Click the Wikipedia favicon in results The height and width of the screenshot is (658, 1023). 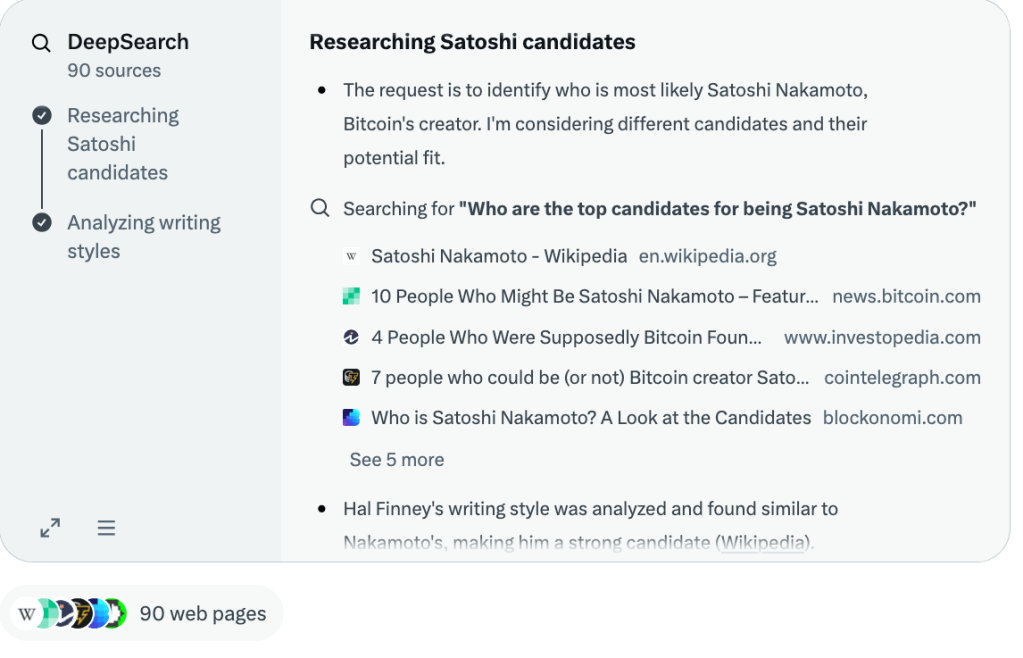[351, 257]
